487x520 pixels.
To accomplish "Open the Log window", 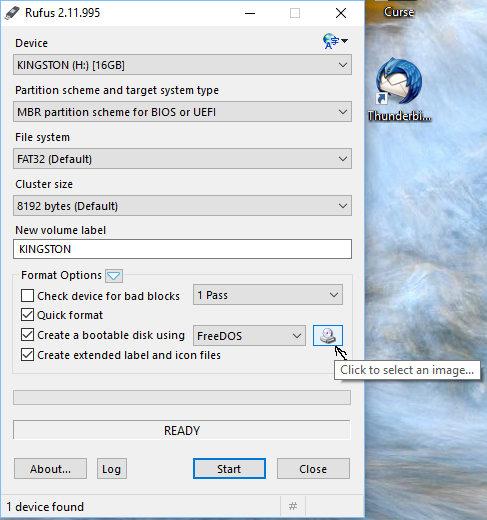I will pos(112,469).
